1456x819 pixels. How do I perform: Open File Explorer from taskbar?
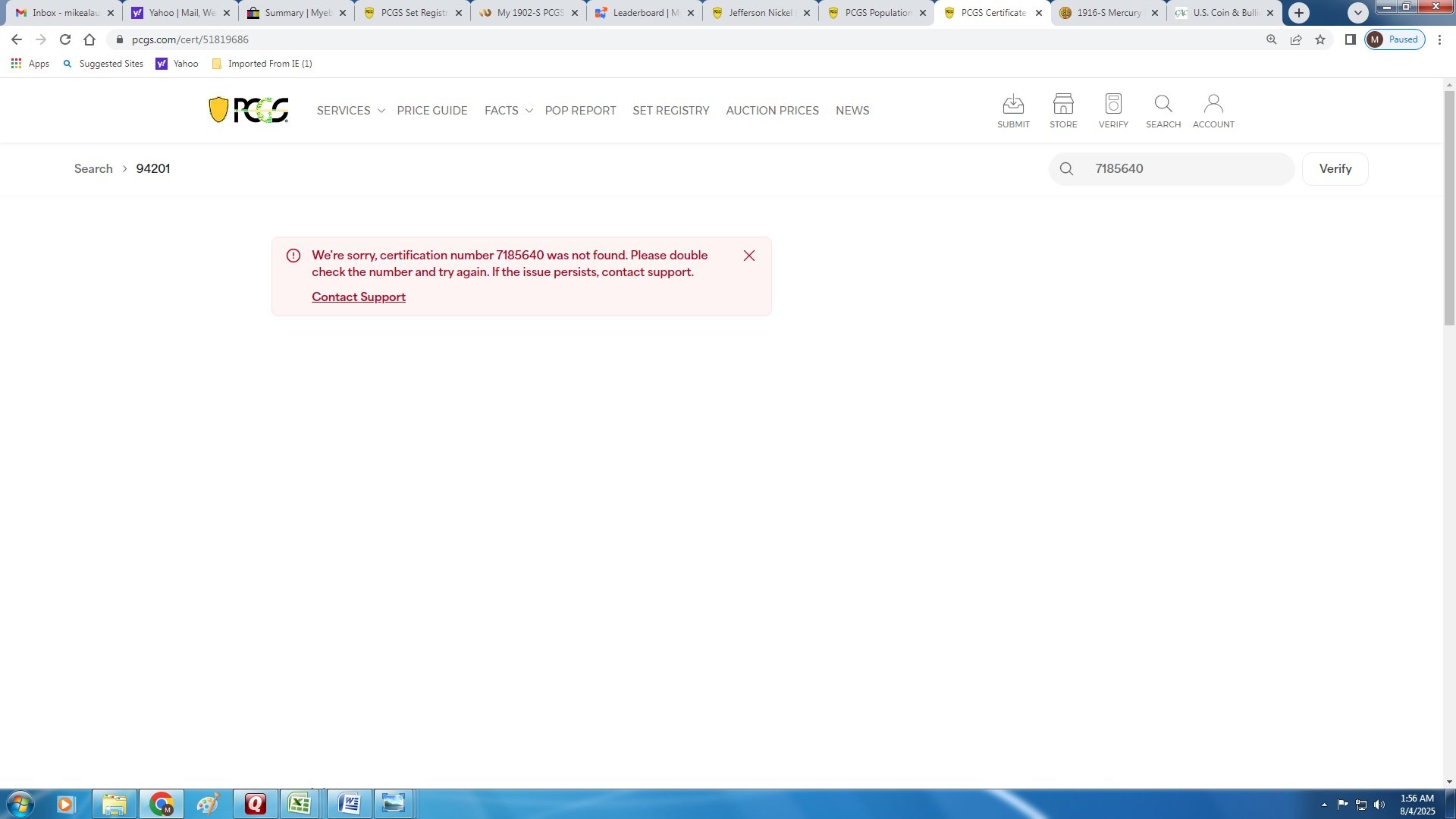point(115,804)
